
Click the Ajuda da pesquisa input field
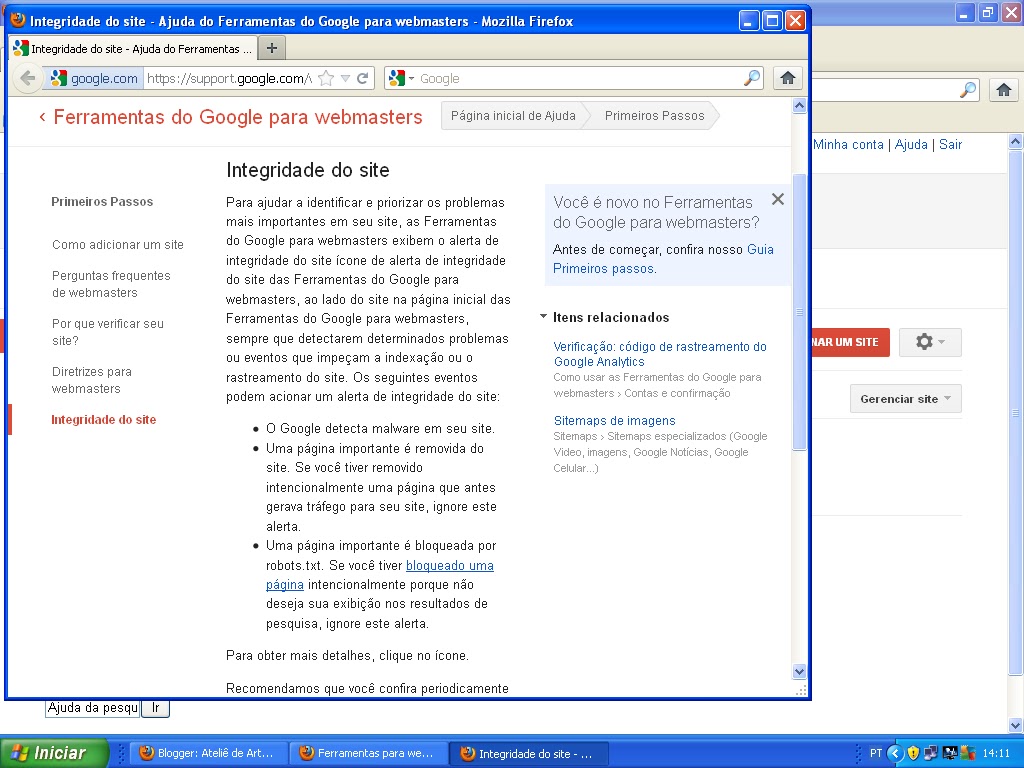point(92,708)
